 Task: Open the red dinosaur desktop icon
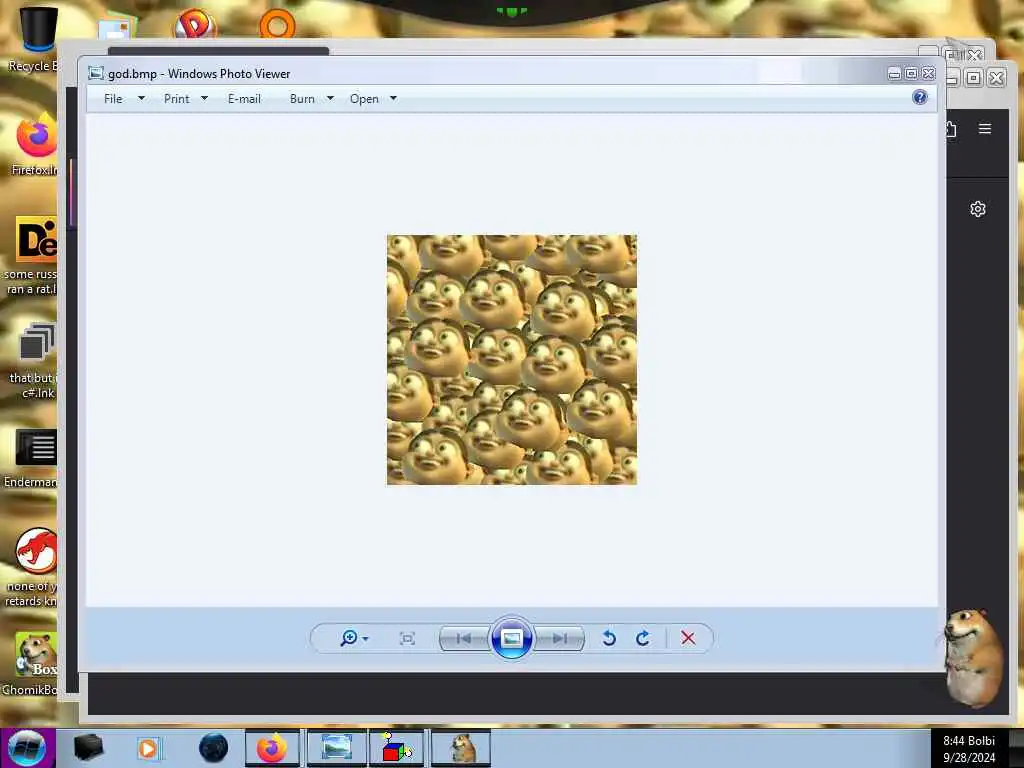point(34,567)
